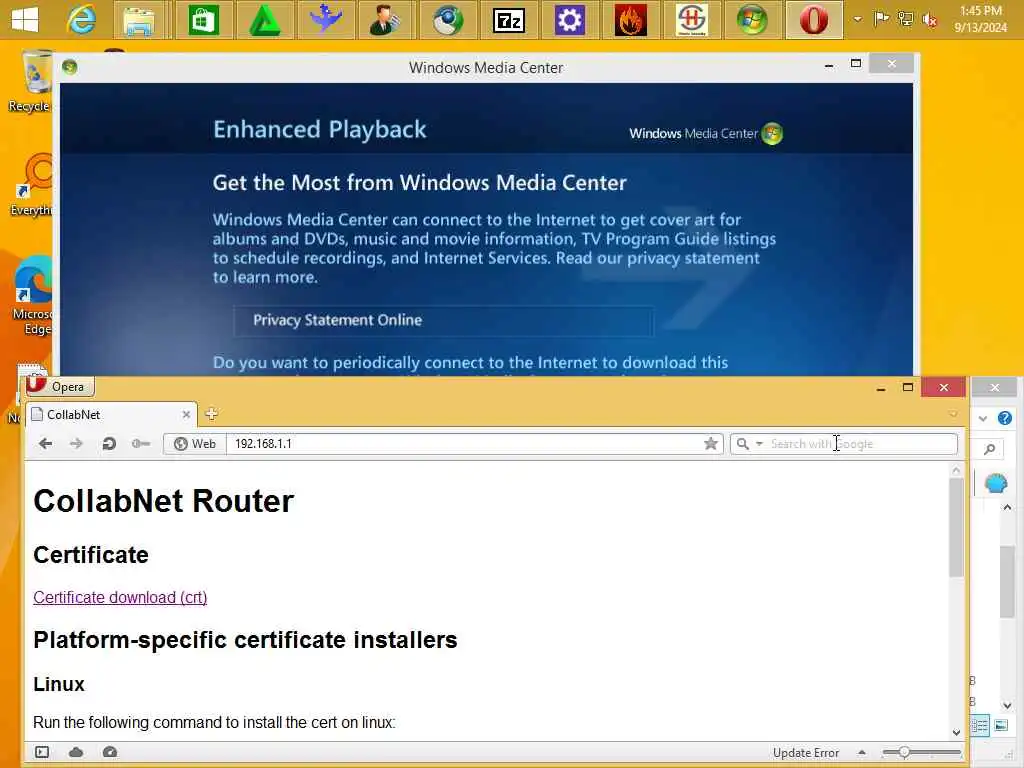Expand the chevron beside the help icon
Screen dimensions: 1024x768
click(x=983, y=419)
